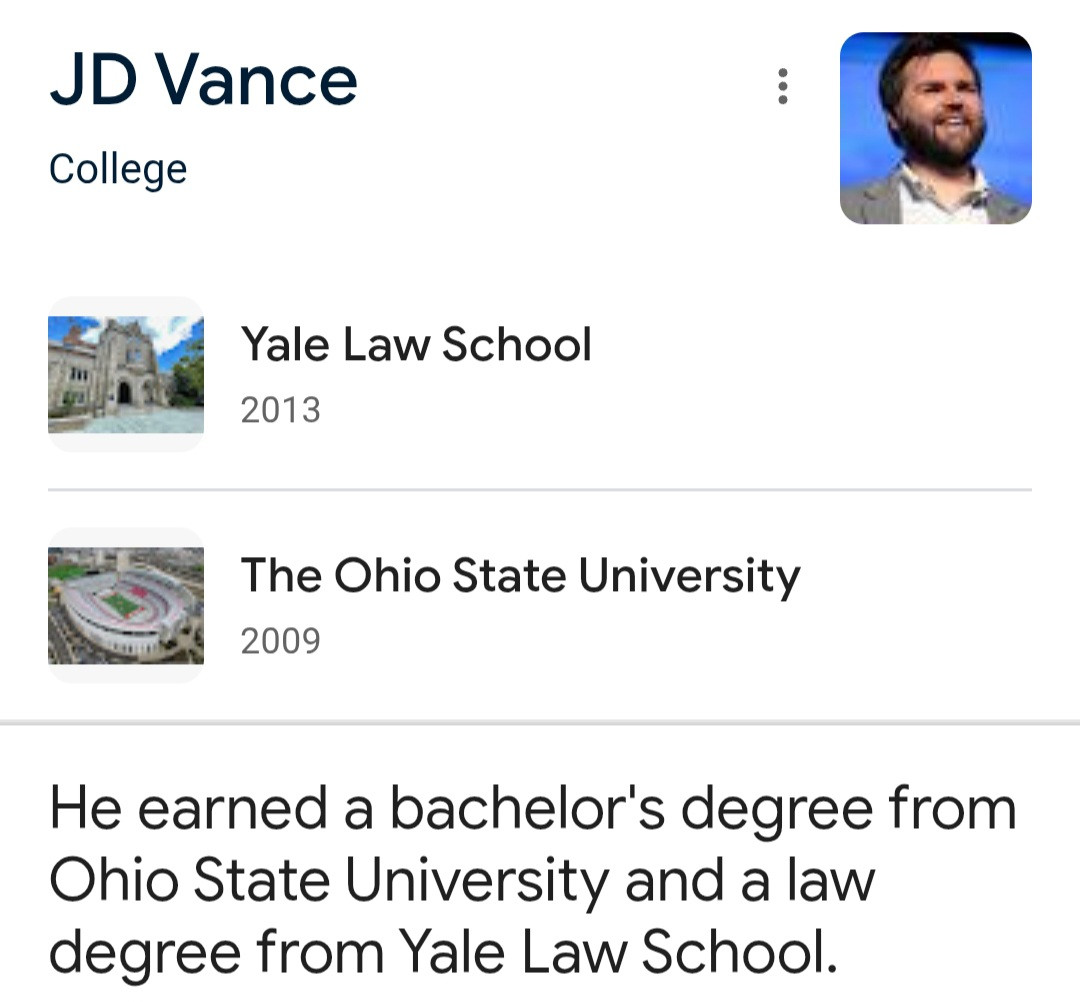Click the word "School." ending the summary

pyautogui.click(x=738, y=952)
